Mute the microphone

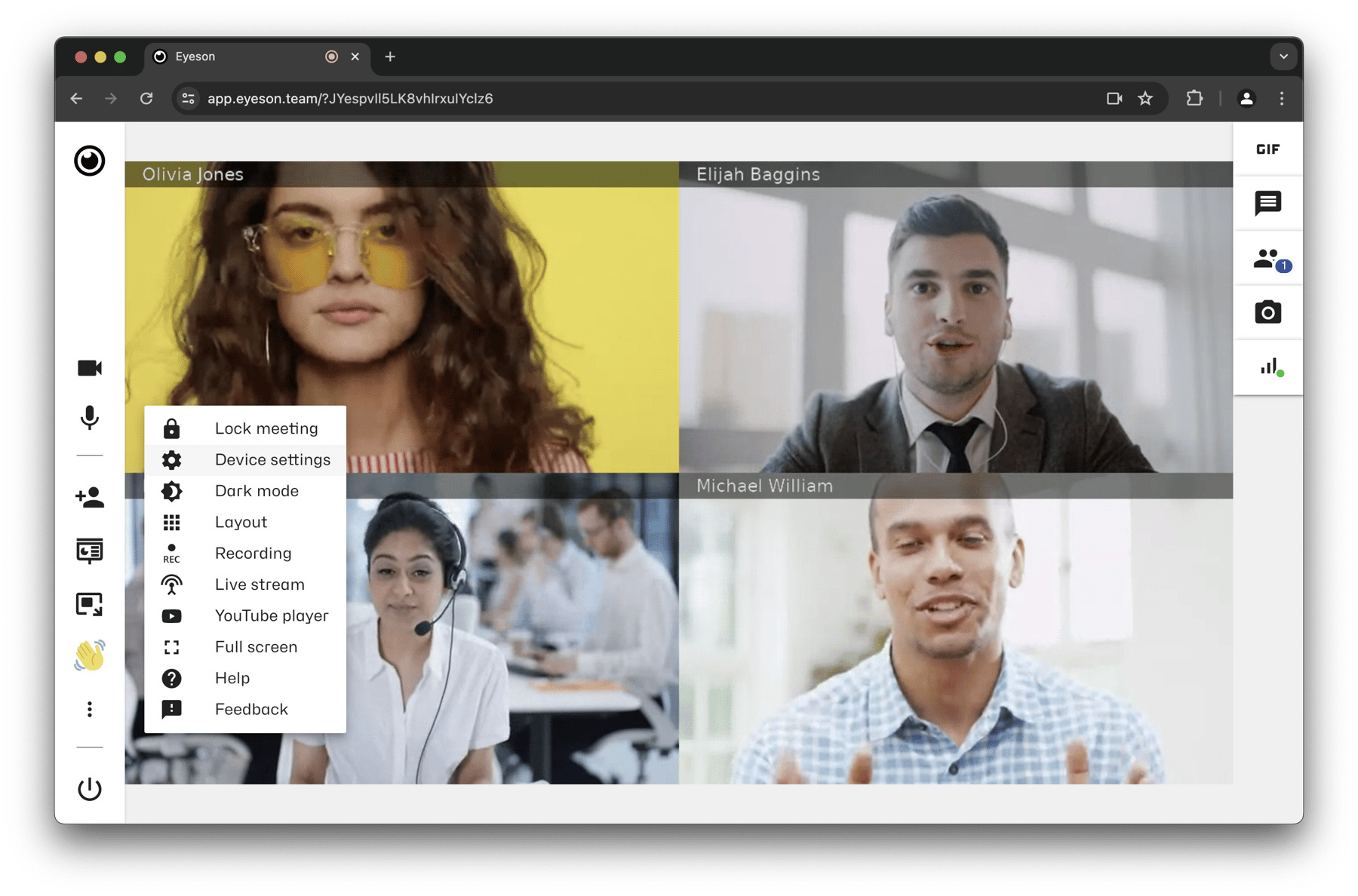(x=90, y=417)
